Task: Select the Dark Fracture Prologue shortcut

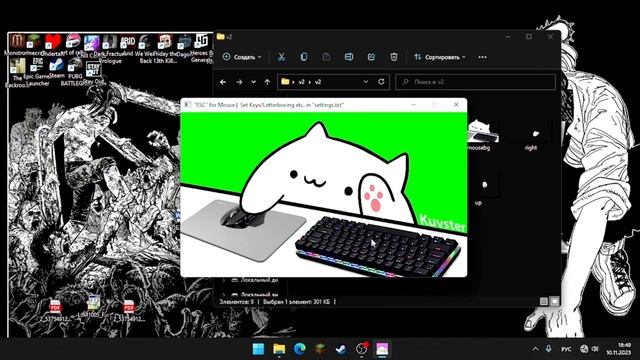Action: pyautogui.click(x=109, y=48)
